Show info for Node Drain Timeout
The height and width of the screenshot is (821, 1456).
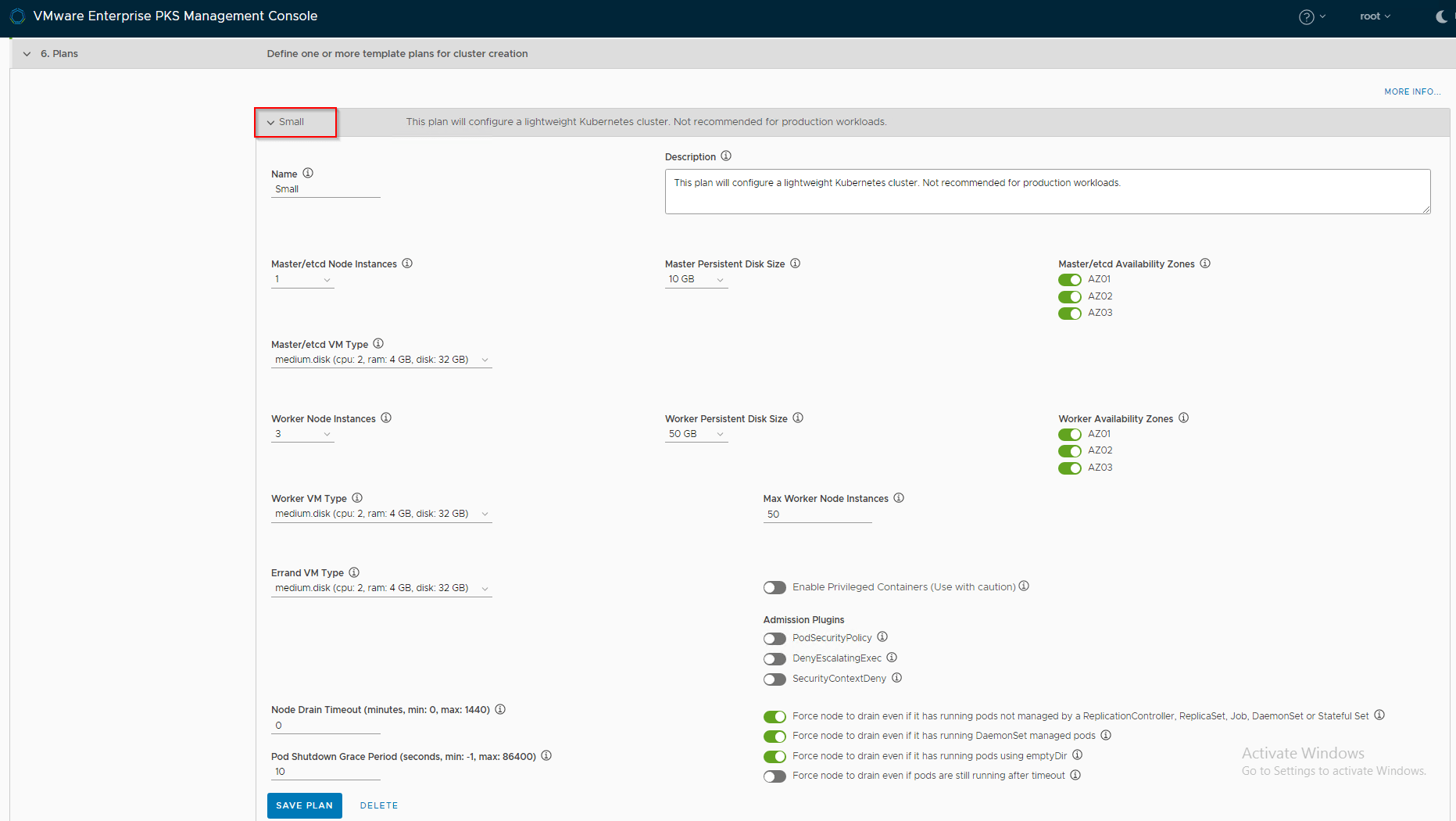click(500, 708)
